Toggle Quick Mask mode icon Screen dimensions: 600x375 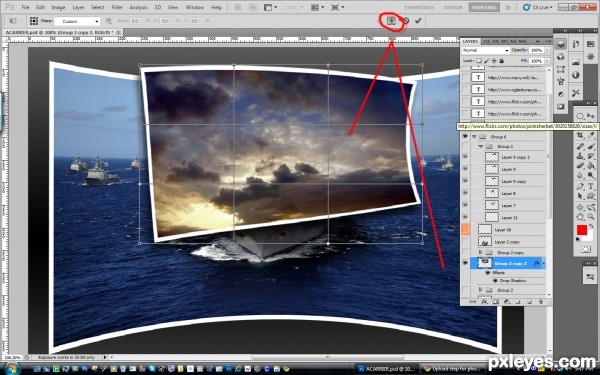coord(586,249)
